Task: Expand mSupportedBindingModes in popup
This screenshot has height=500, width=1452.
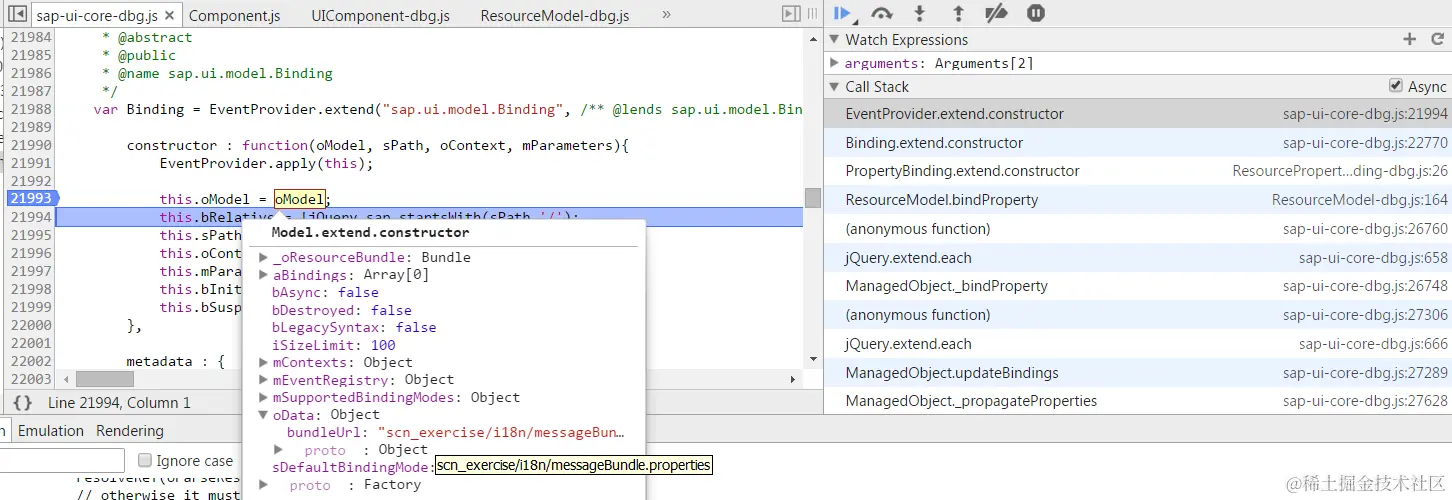Action: [264, 397]
